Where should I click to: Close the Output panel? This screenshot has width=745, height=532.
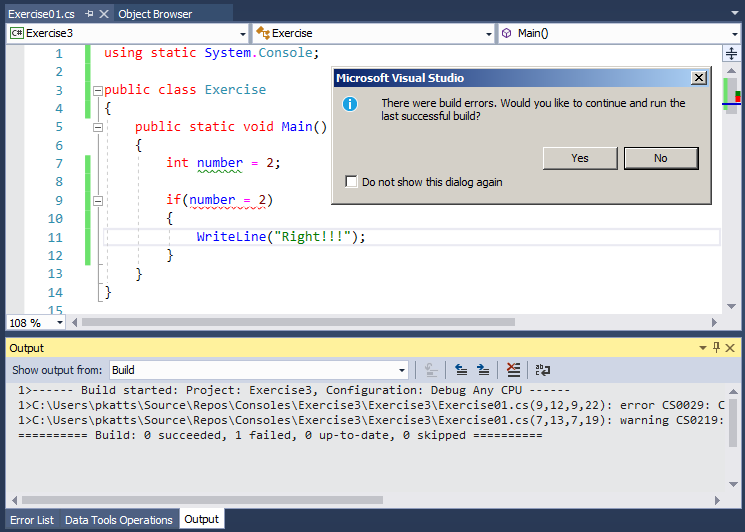pyautogui.click(x=730, y=348)
